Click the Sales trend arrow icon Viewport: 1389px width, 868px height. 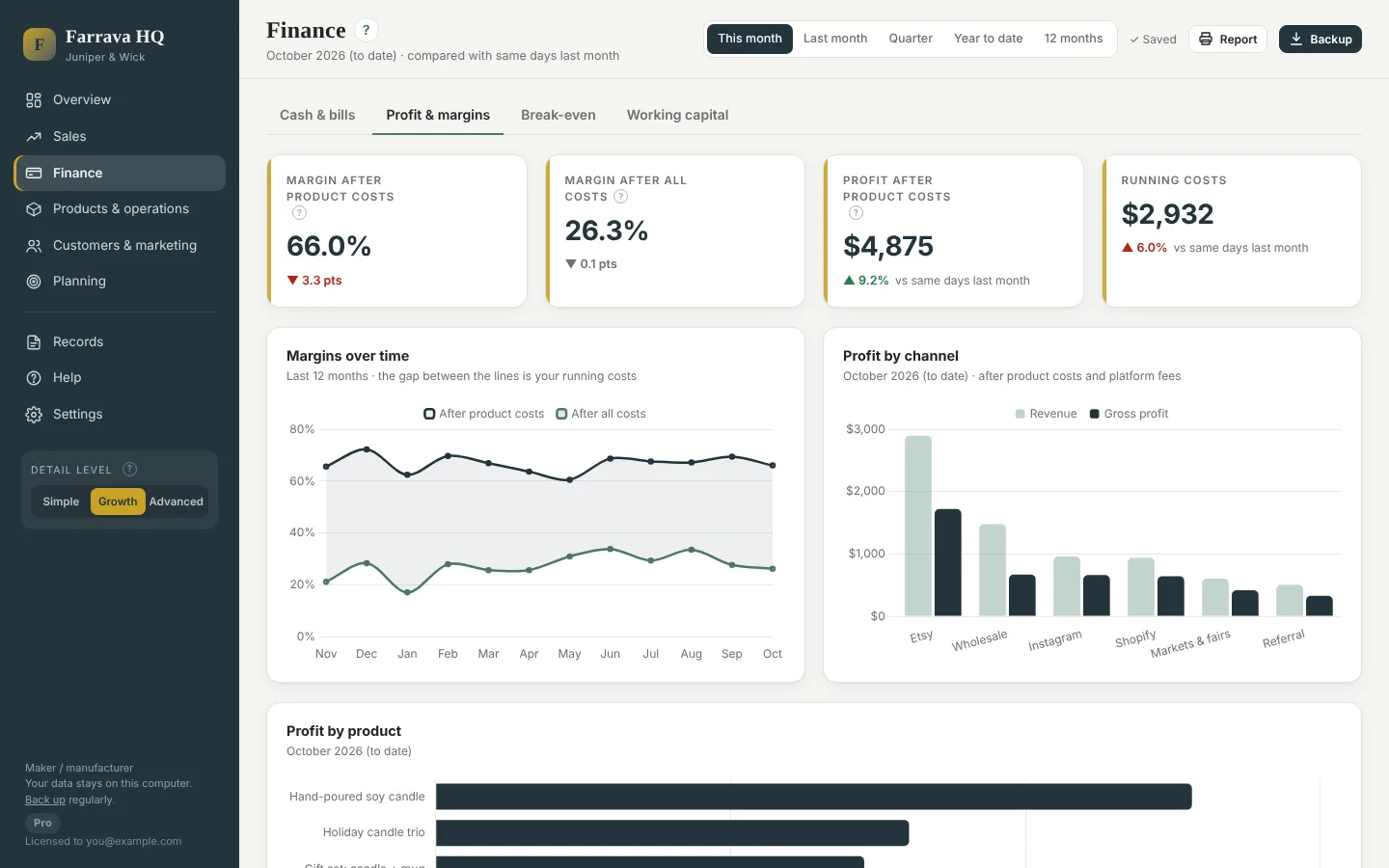(x=34, y=137)
